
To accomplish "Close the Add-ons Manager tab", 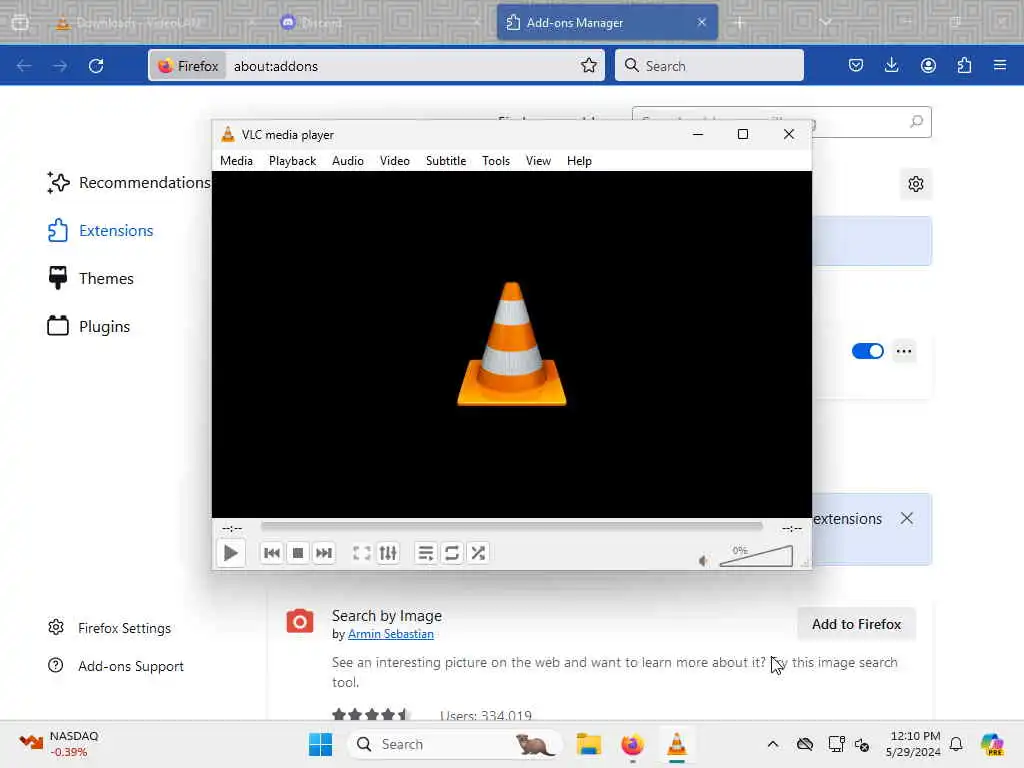I will (701, 22).
